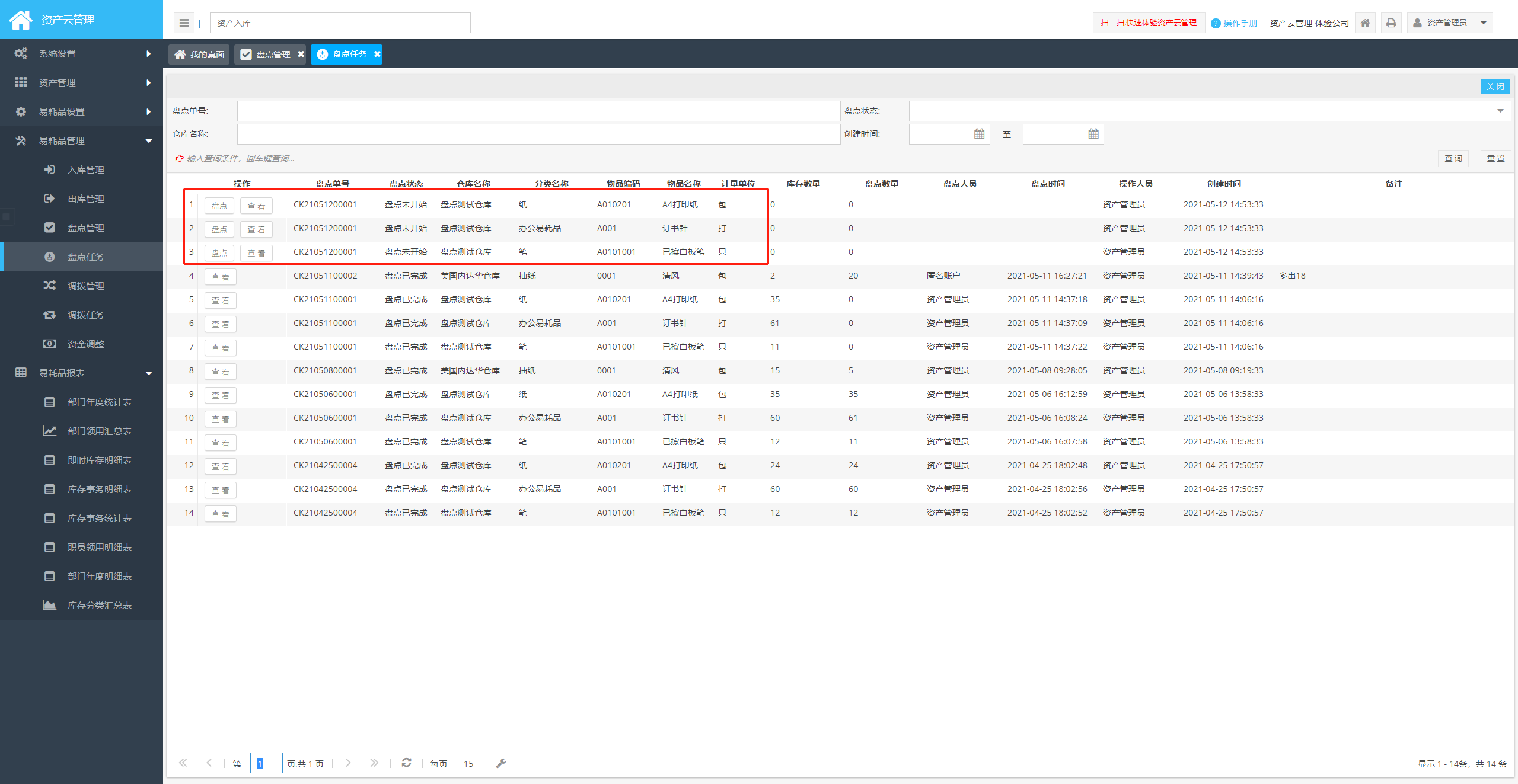Open 盘点状态 dropdown

coord(1210,111)
